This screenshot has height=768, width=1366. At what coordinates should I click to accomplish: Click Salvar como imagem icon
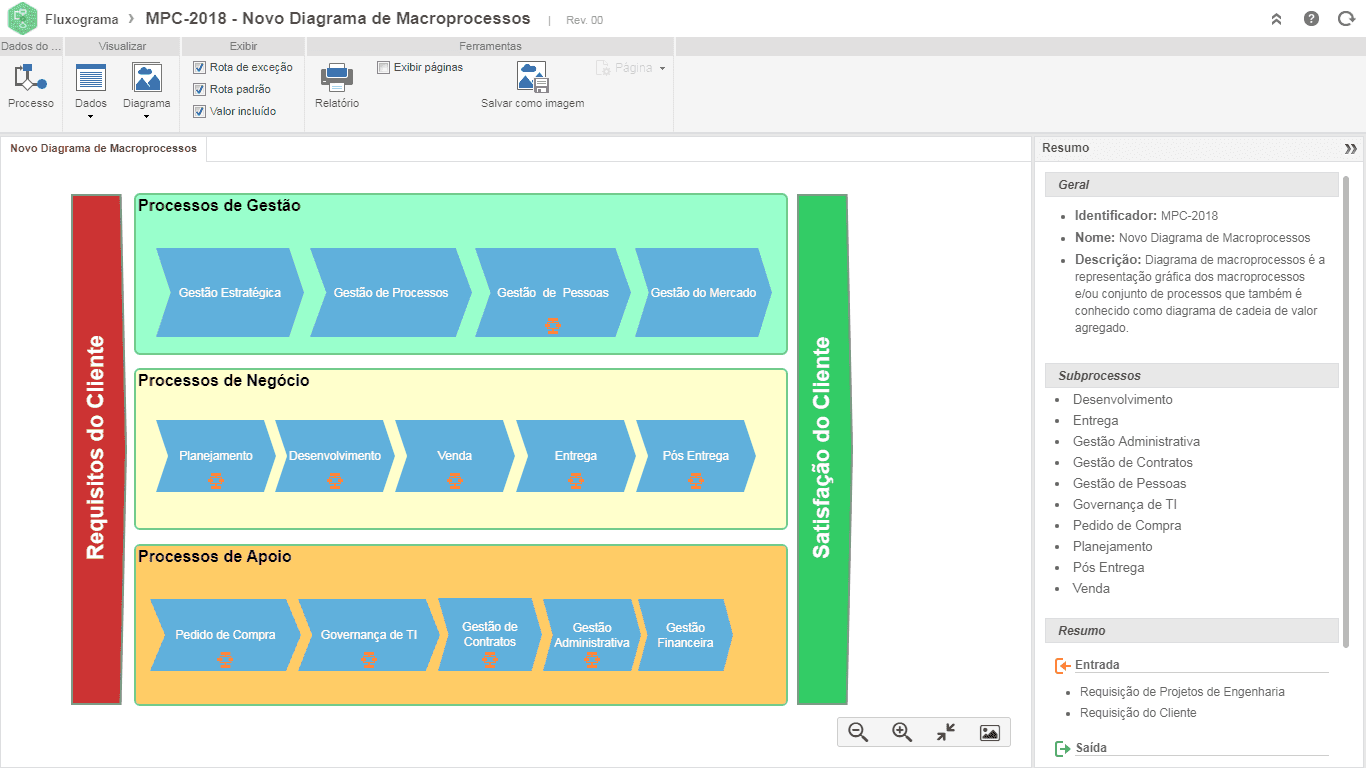[x=532, y=78]
